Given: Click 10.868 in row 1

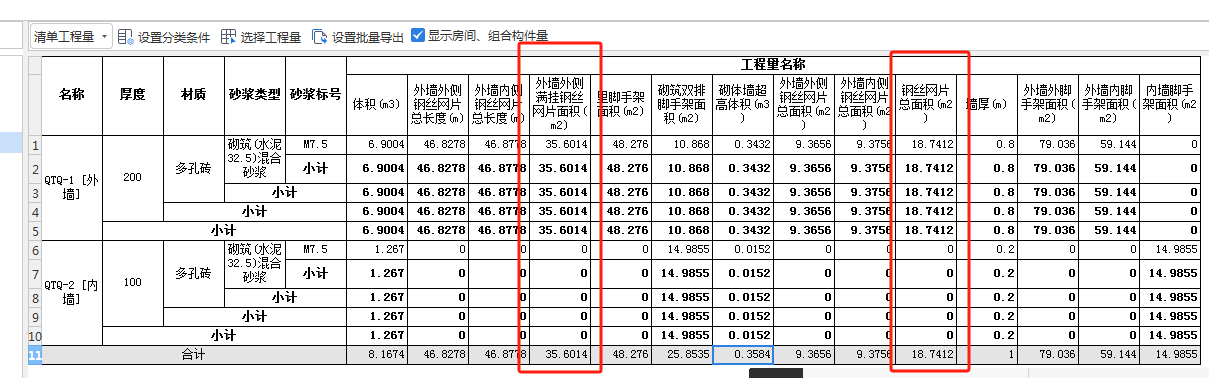Looking at the screenshot, I should pyautogui.click(x=682, y=145).
